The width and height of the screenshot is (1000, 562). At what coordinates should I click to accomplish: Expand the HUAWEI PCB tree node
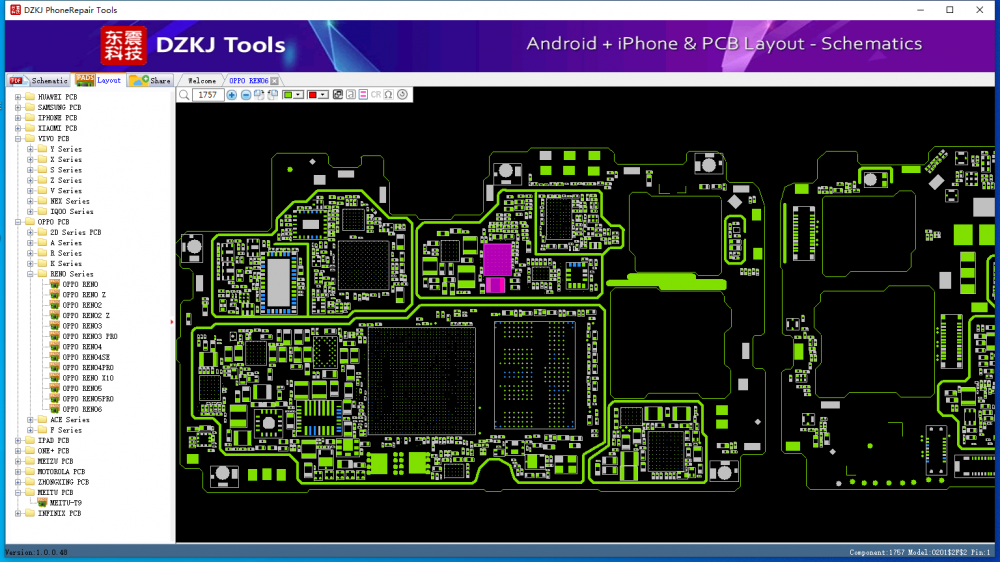tap(18, 97)
